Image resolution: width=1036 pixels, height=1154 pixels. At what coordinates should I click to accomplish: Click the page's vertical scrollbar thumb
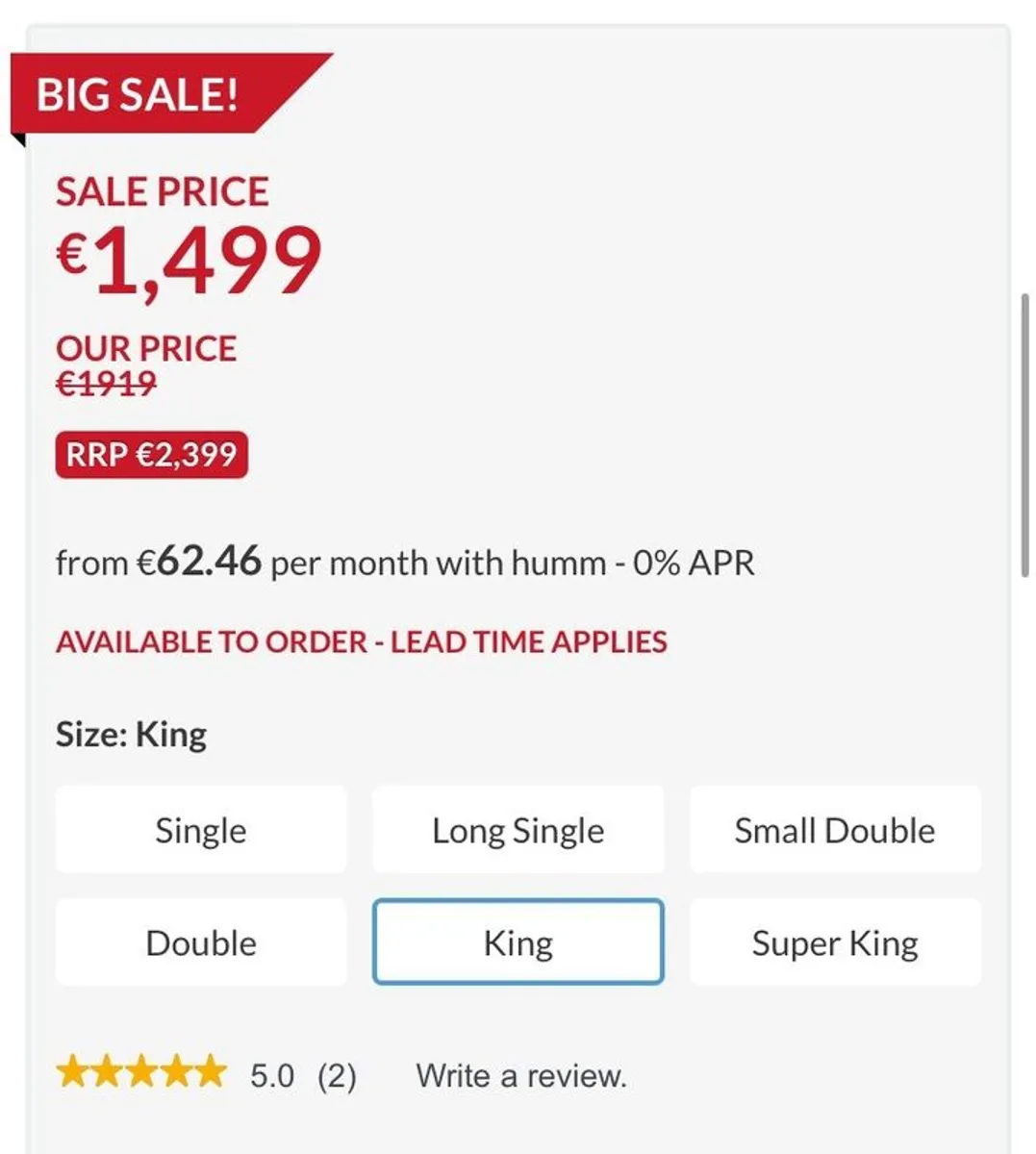1024,435
